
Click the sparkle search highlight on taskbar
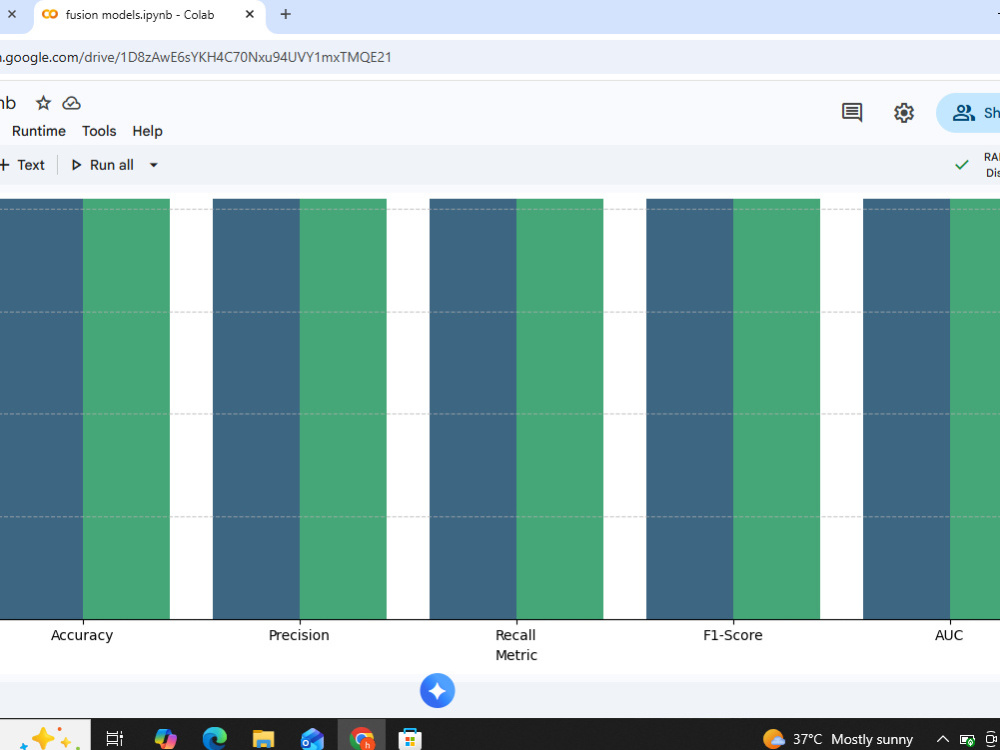tap(46, 737)
